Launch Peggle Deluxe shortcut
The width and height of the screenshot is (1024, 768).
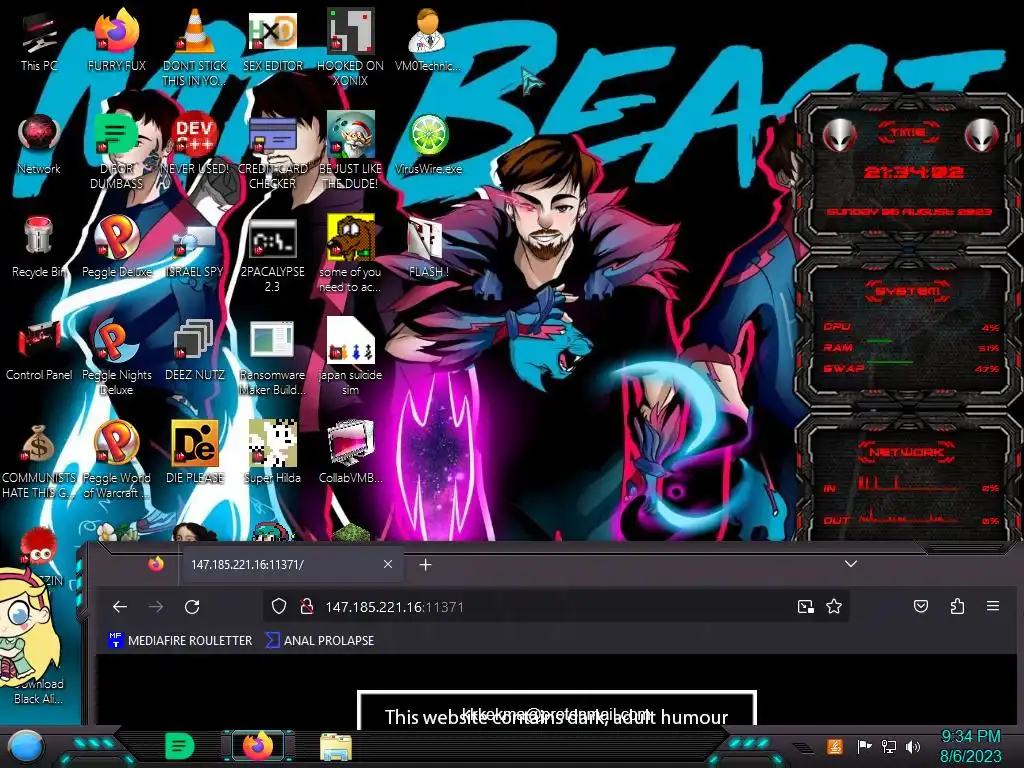[x=117, y=247]
